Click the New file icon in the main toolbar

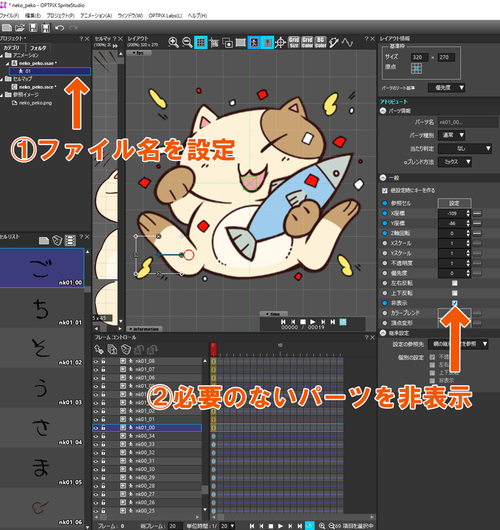(x=6, y=28)
